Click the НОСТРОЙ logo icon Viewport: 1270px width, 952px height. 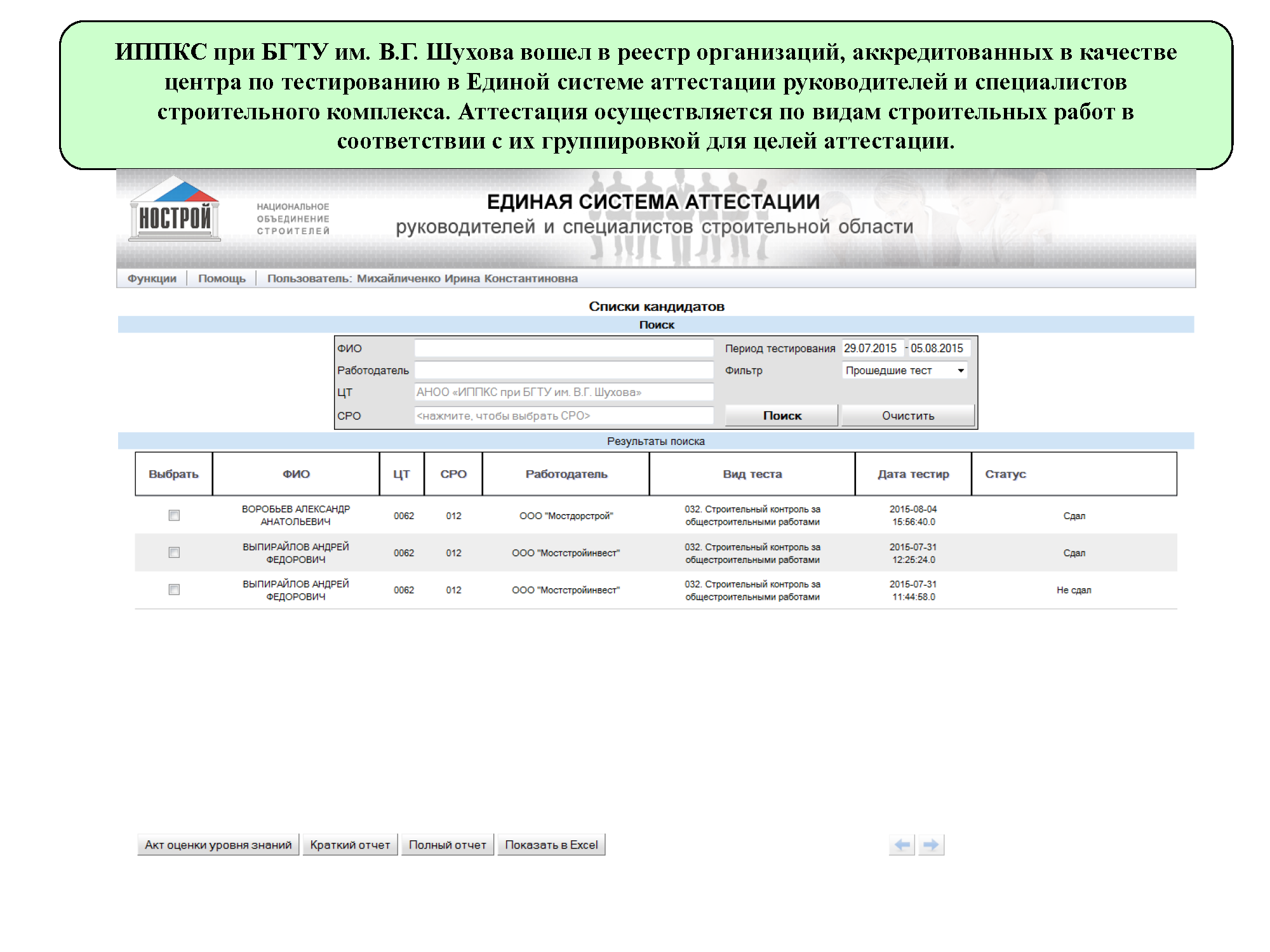pos(175,210)
